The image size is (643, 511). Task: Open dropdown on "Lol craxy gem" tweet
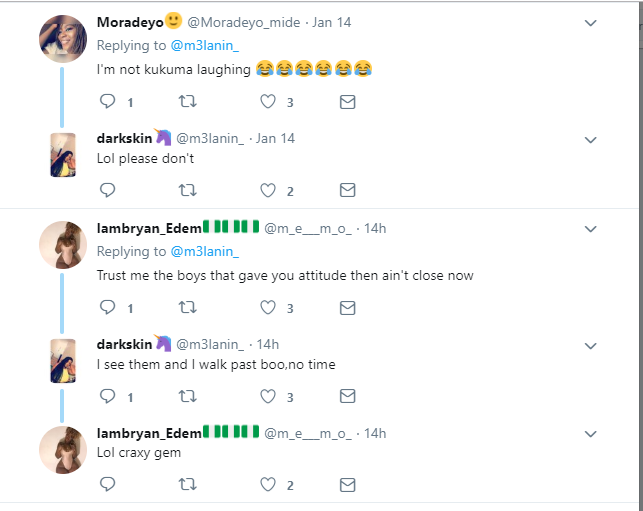[x=590, y=434]
